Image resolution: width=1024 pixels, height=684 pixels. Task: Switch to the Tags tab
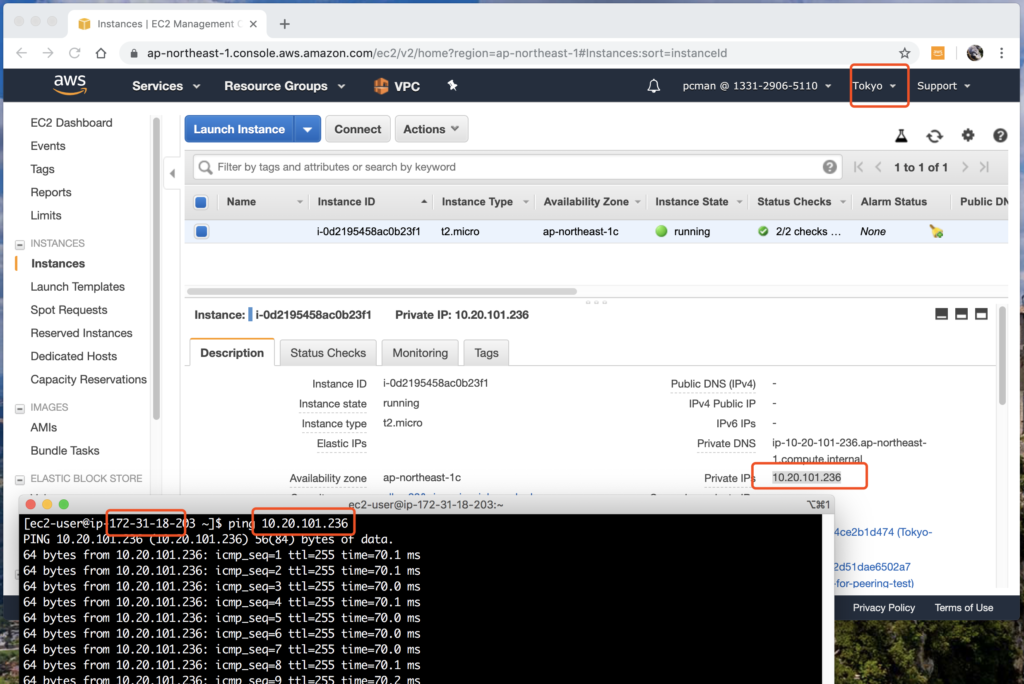click(x=486, y=353)
